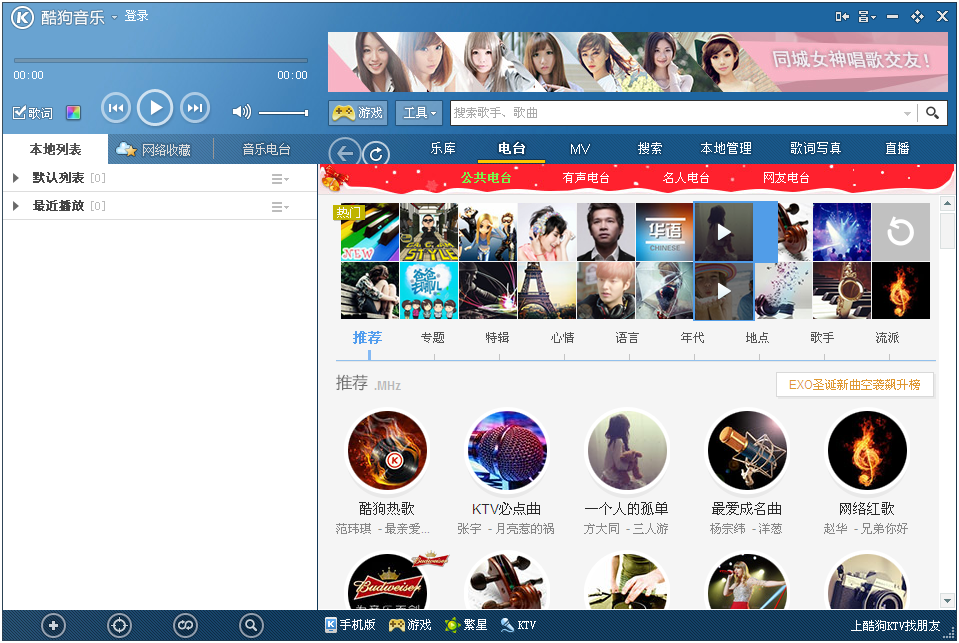The width and height of the screenshot is (959, 643).
Task: Select 有声电台 category
Action: pyautogui.click(x=586, y=178)
